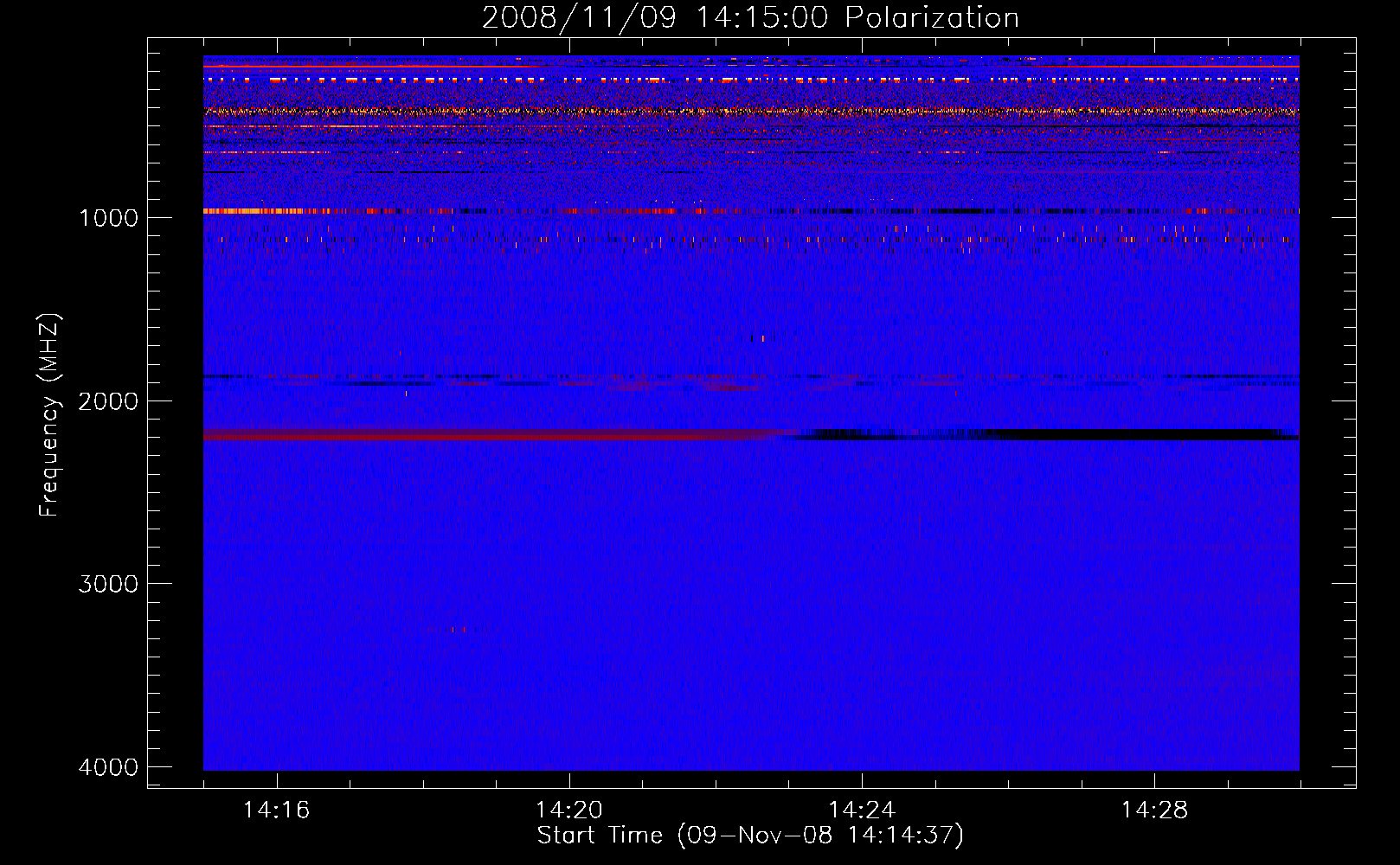1400x865 pixels.
Task: Click the 14:20 time tick label
Action: pos(568,810)
